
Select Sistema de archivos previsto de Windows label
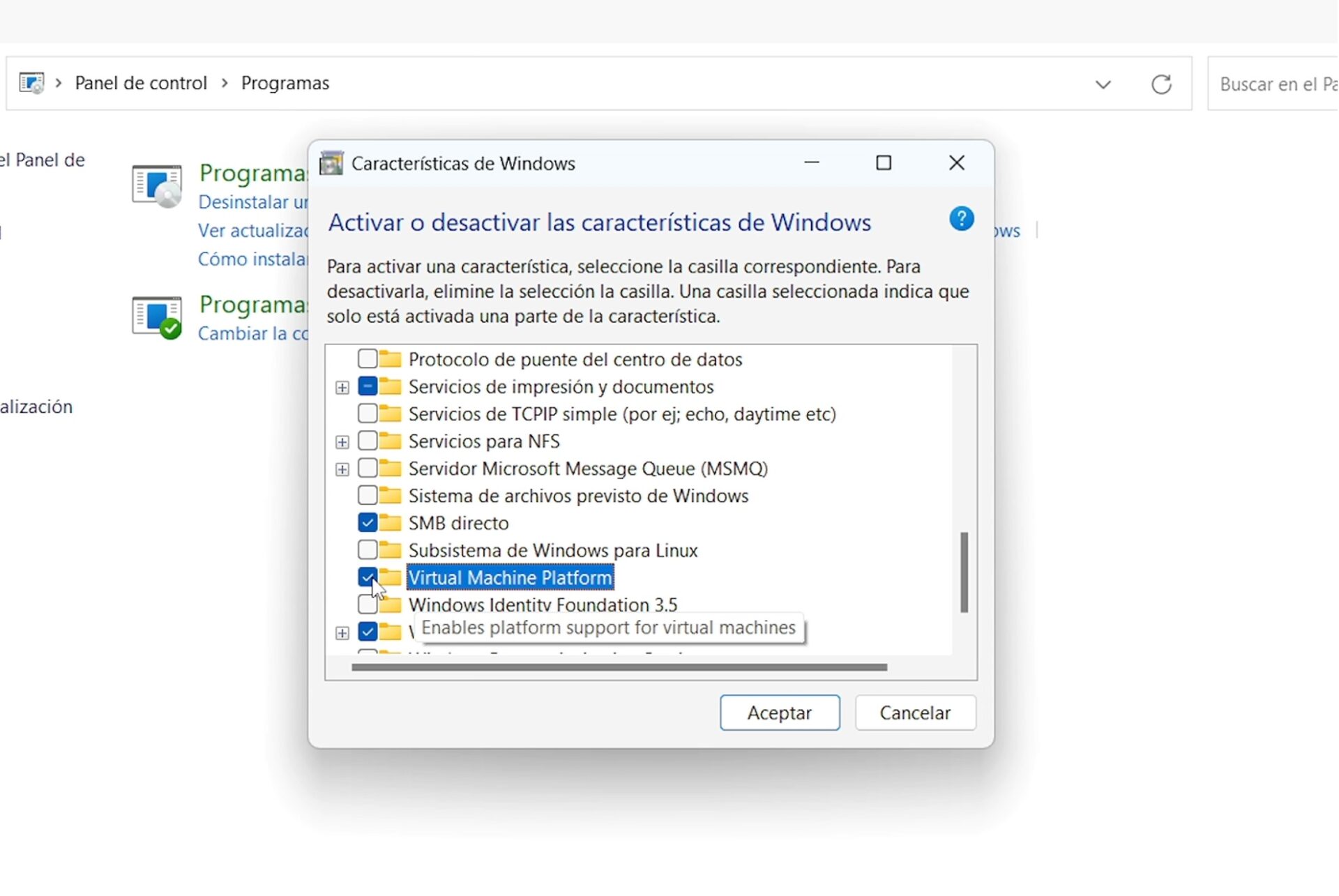578,496
